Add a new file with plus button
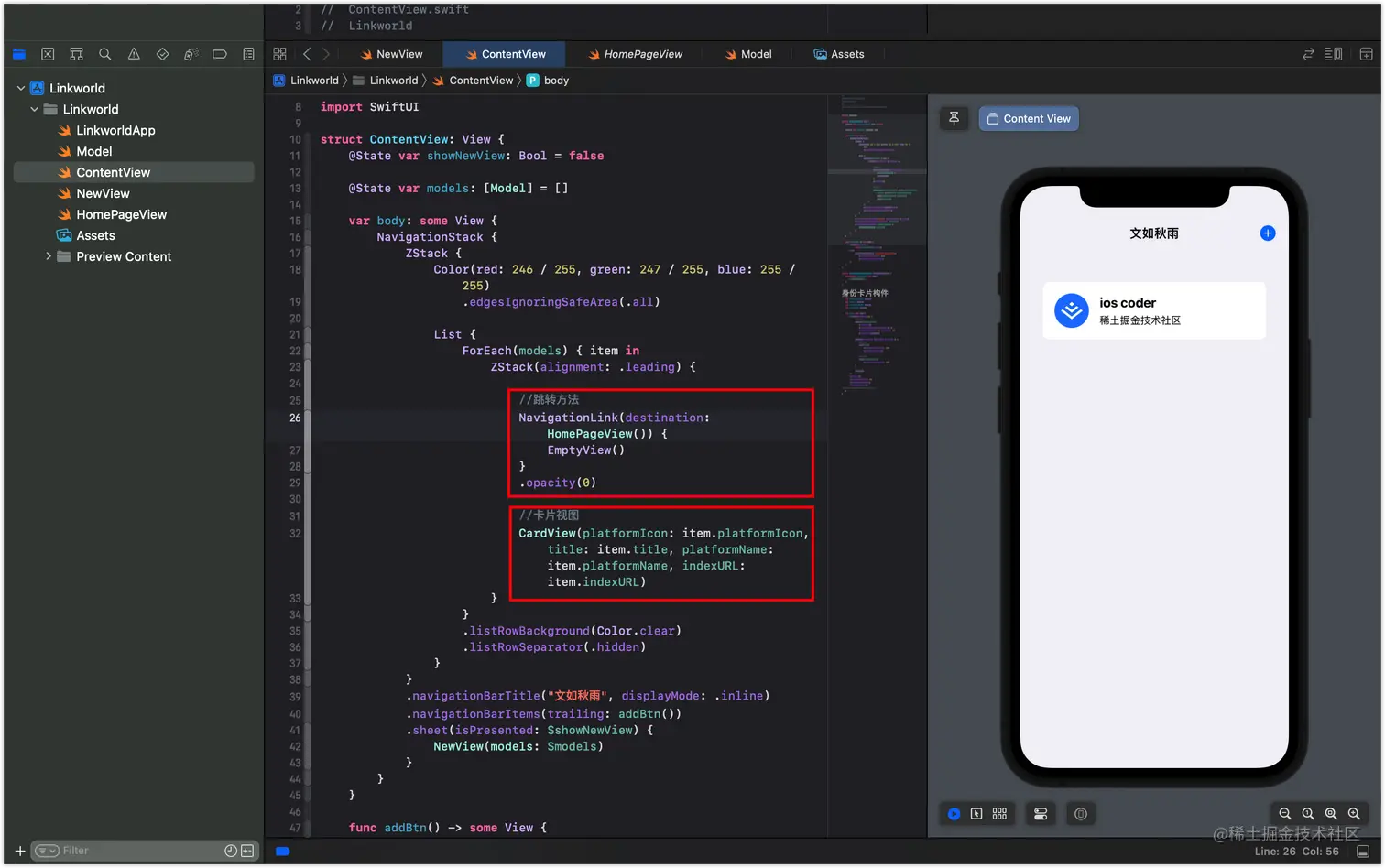 19,851
